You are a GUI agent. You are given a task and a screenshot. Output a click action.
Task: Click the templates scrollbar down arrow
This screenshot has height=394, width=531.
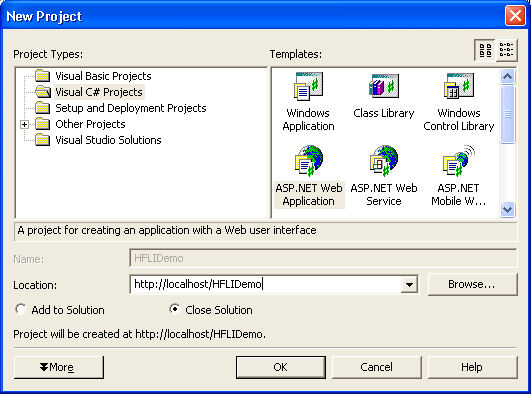[x=507, y=210]
